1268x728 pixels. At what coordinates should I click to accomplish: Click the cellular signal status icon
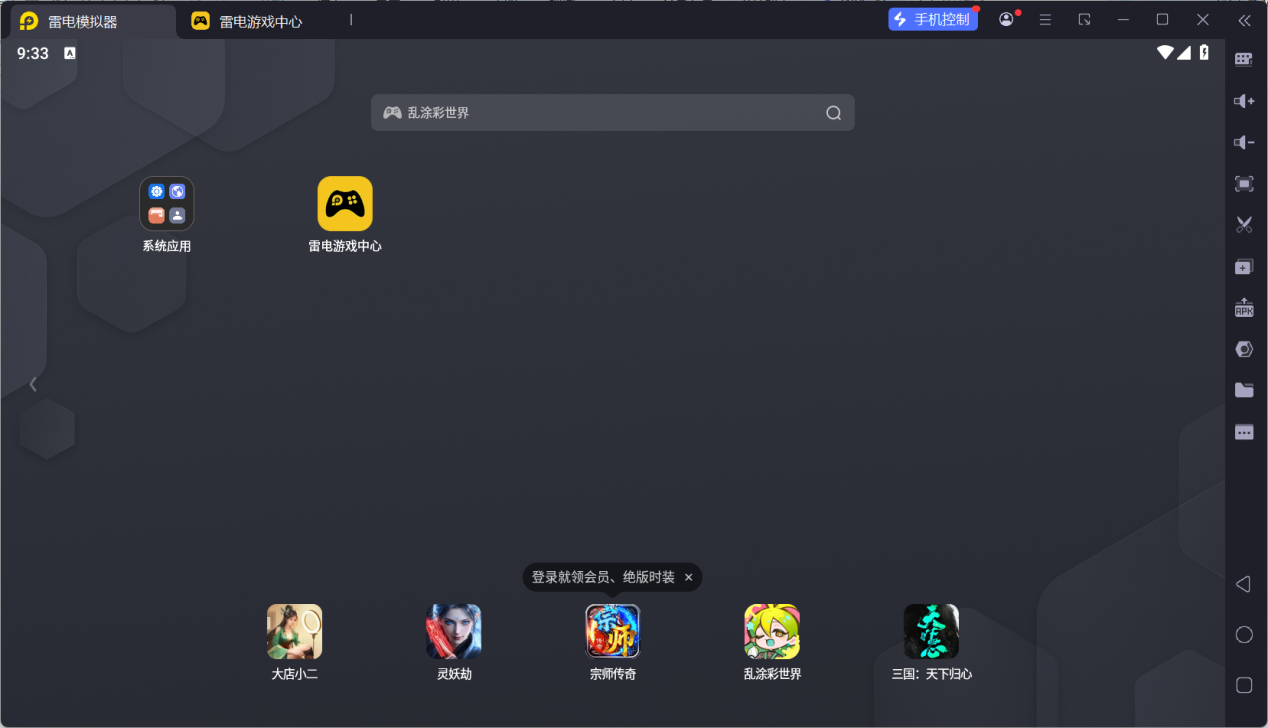pos(1184,53)
